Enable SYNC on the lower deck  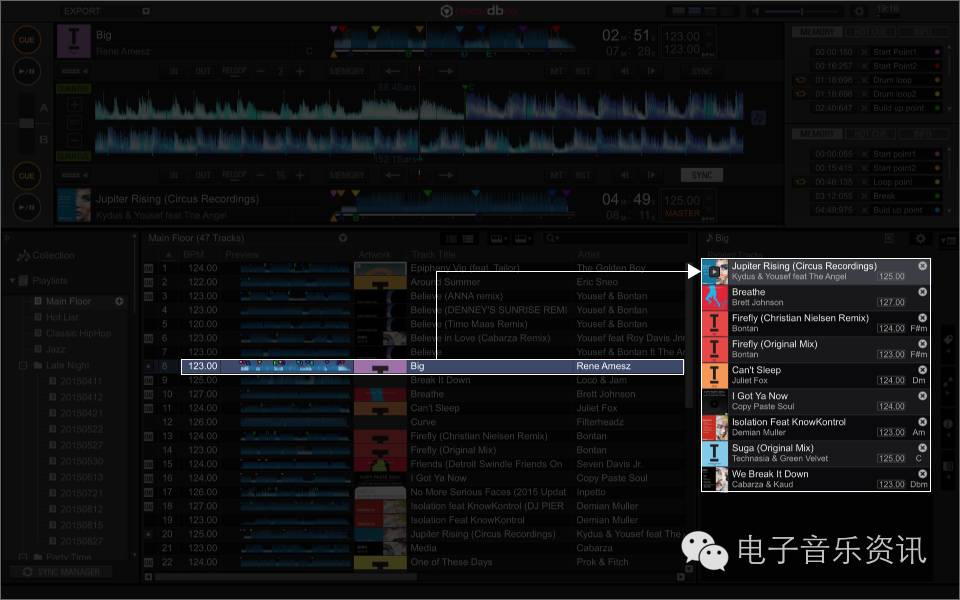(701, 175)
